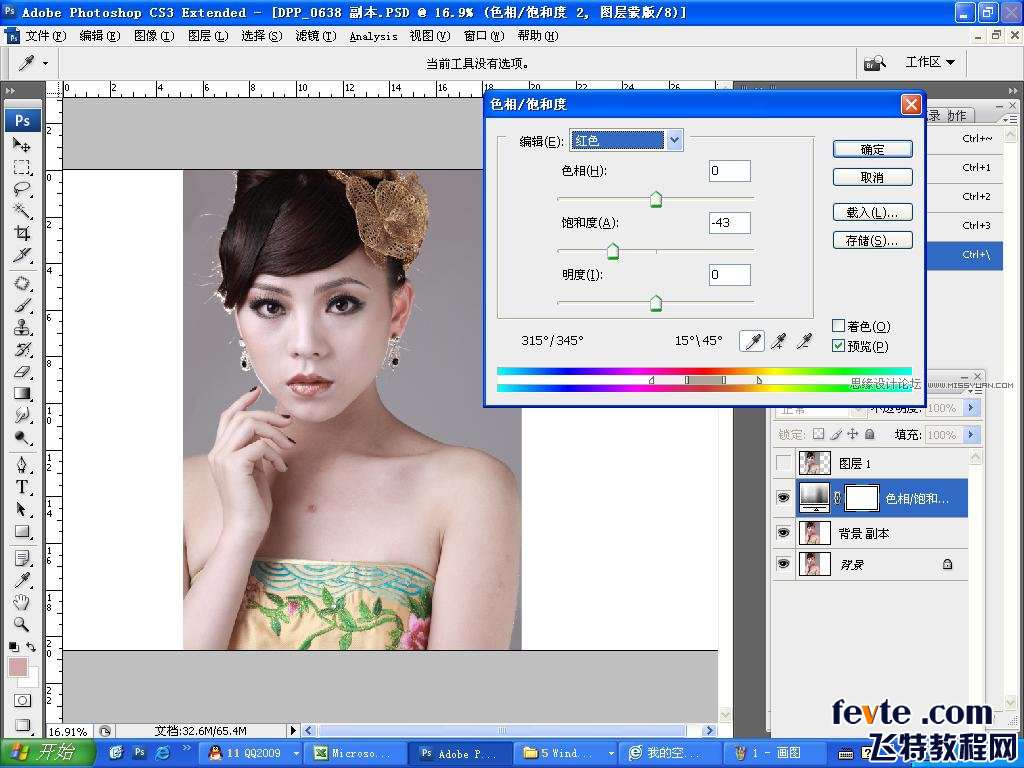The image size is (1024, 768).
Task: Open the status bar info arrow
Action: coord(293,730)
